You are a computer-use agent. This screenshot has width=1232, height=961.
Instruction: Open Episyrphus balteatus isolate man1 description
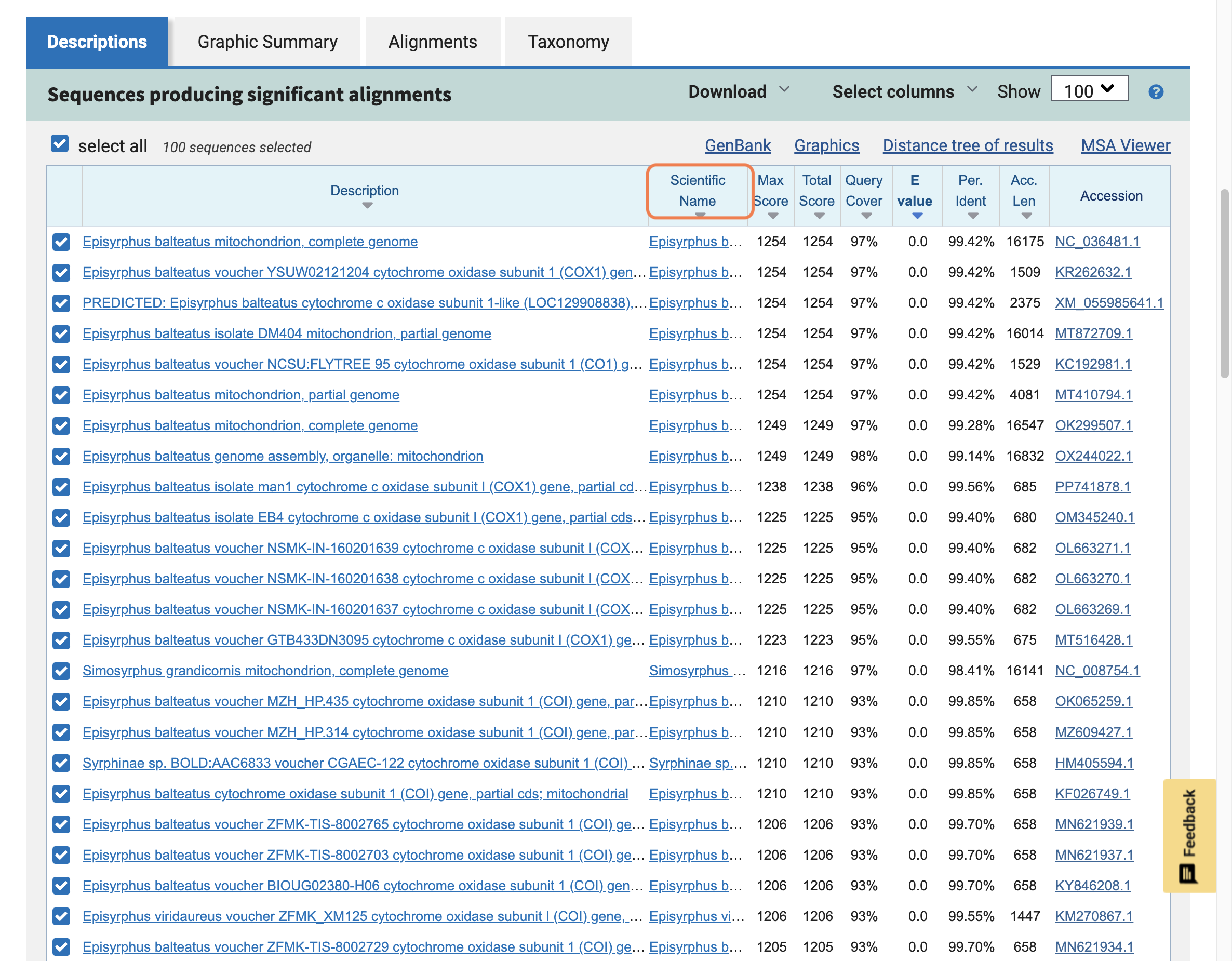coord(364,487)
